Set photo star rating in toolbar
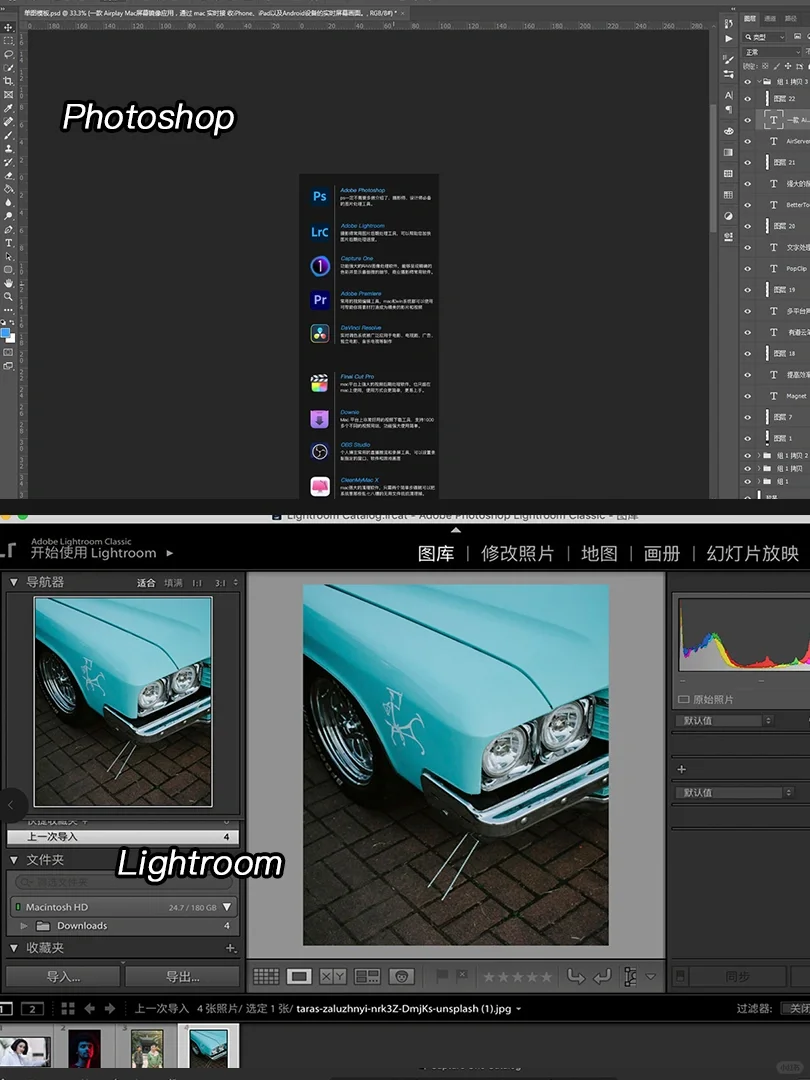The height and width of the screenshot is (1080, 810). coord(517,977)
